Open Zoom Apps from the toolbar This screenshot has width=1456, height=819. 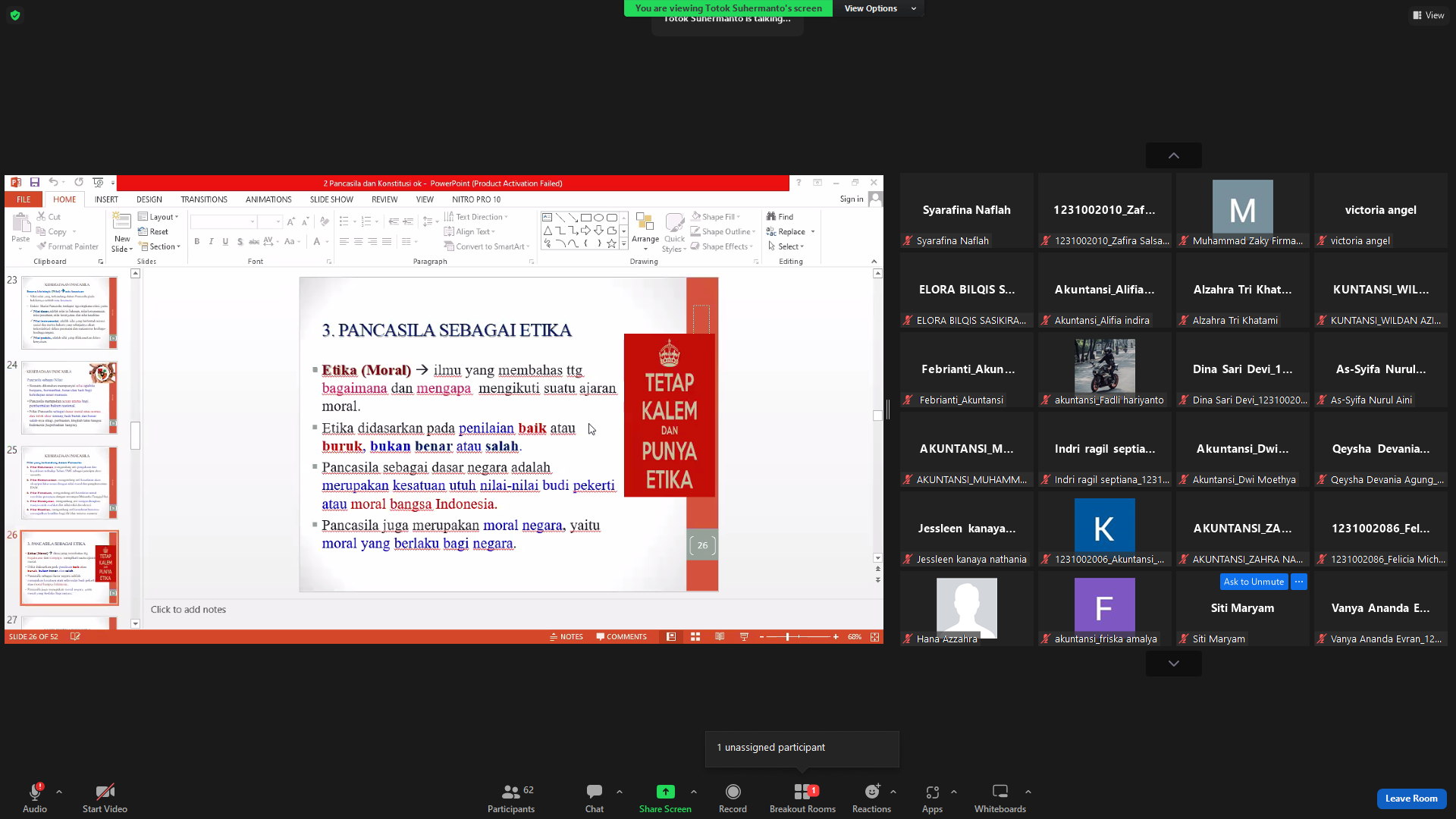point(932,799)
